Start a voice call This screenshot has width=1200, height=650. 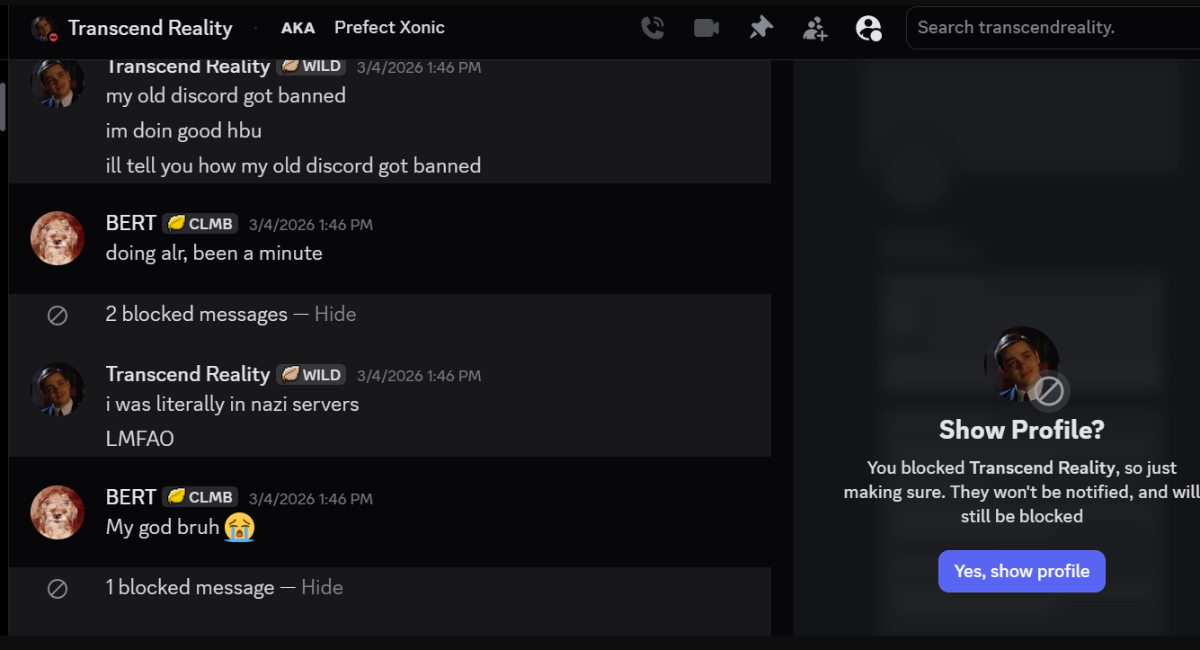tap(652, 28)
